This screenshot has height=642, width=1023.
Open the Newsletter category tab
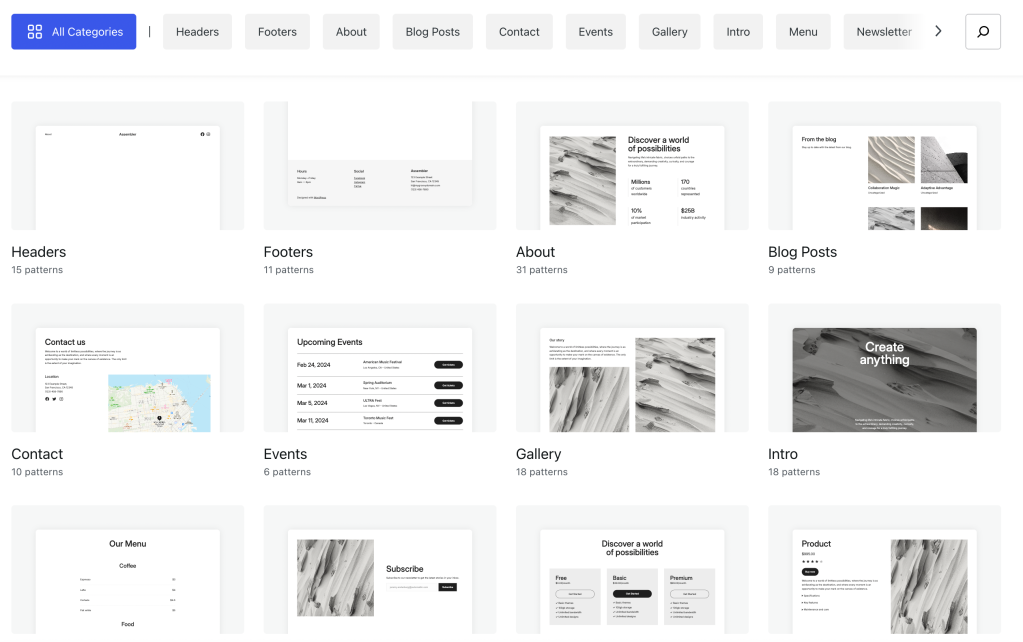[883, 32]
